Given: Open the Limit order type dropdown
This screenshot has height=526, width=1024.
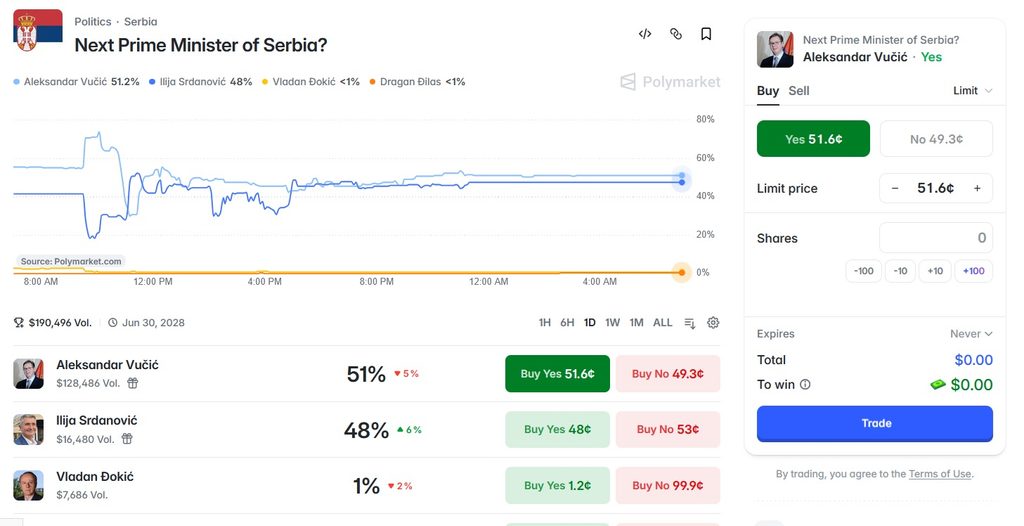Looking at the screenshot, I should [972, 91].
